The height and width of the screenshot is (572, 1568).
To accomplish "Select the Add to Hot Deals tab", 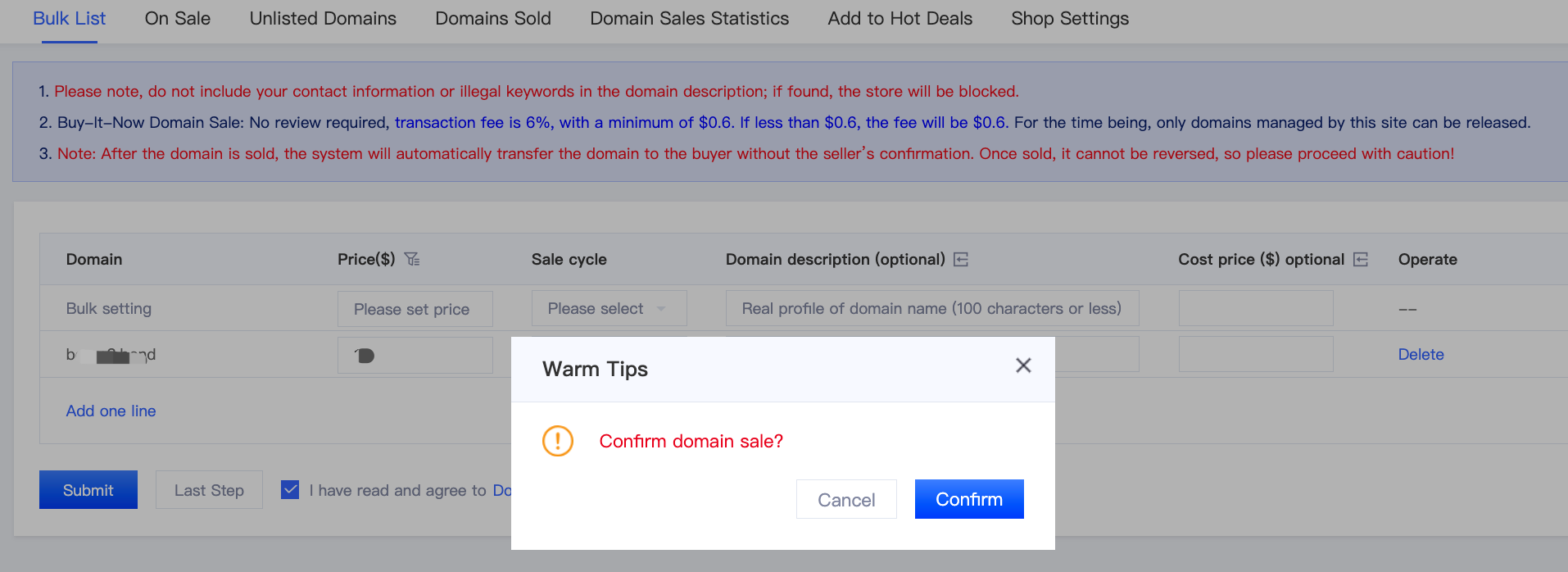I will click(x=900, y=18).
